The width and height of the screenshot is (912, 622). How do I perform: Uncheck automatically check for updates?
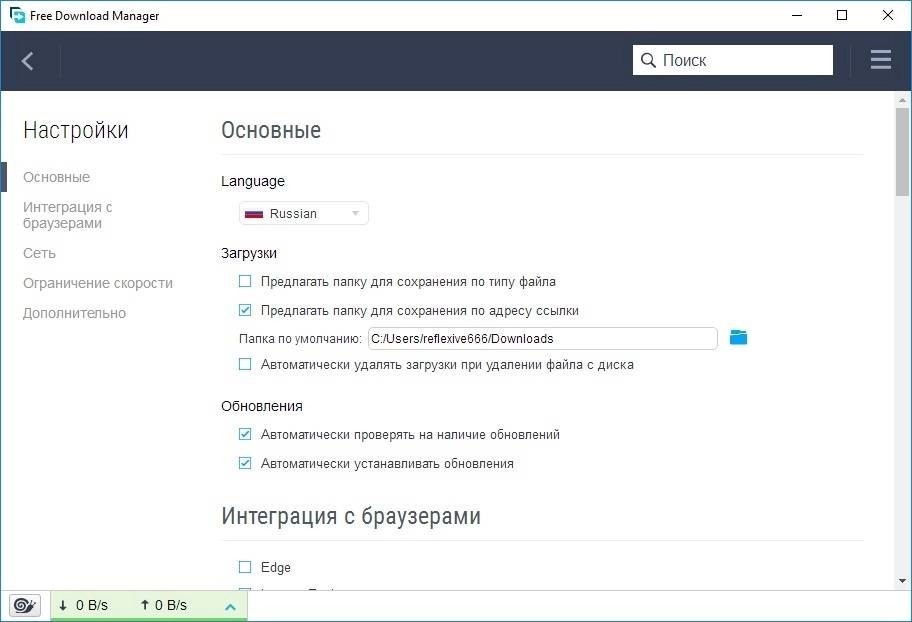pyautogui.click(x=245, y=434)
